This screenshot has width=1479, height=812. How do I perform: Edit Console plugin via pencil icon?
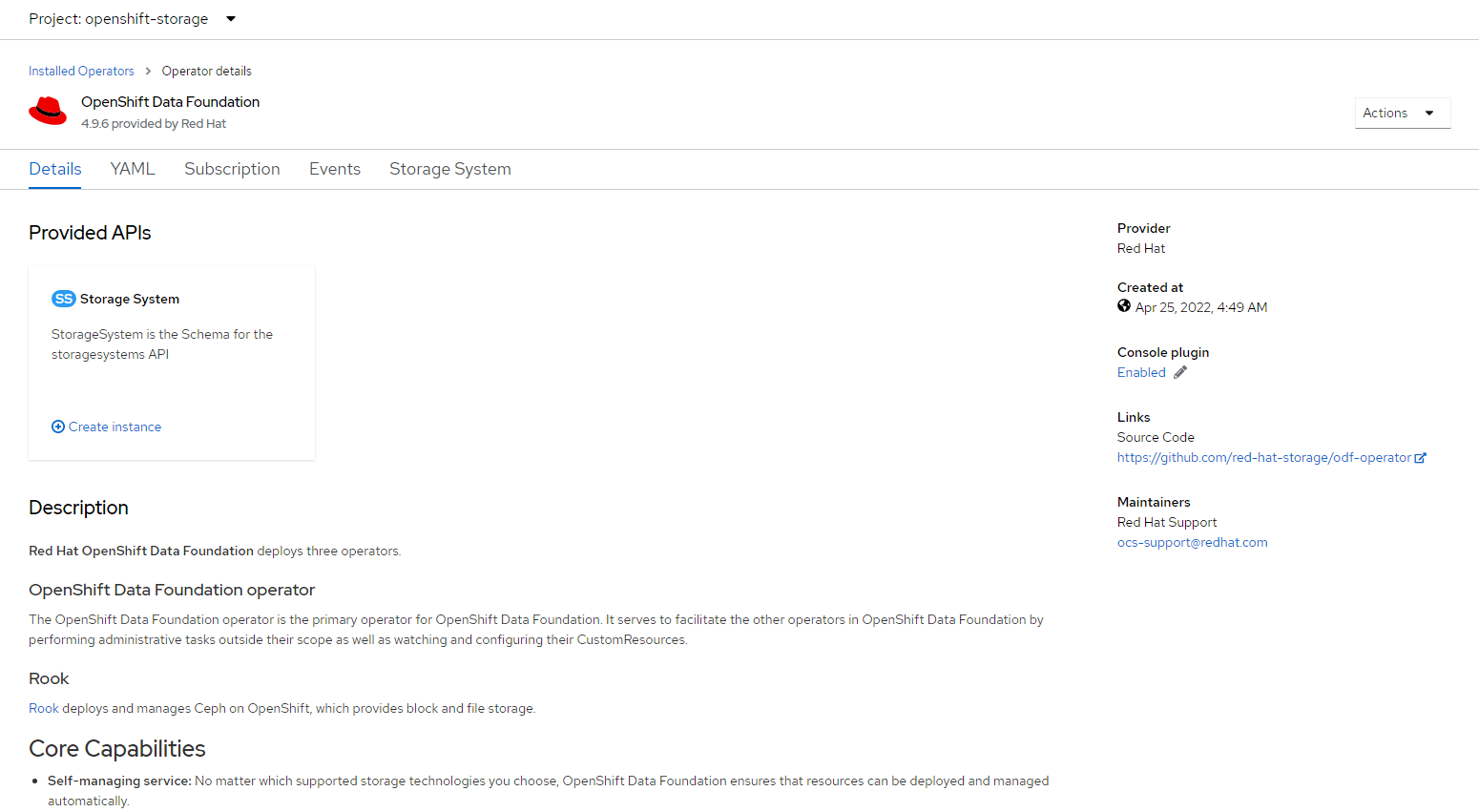(1180, 372)
